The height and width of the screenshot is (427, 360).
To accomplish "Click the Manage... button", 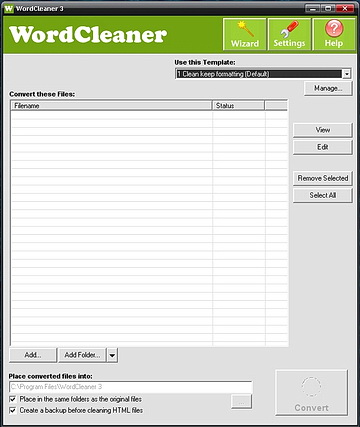I will pos(328,88).
